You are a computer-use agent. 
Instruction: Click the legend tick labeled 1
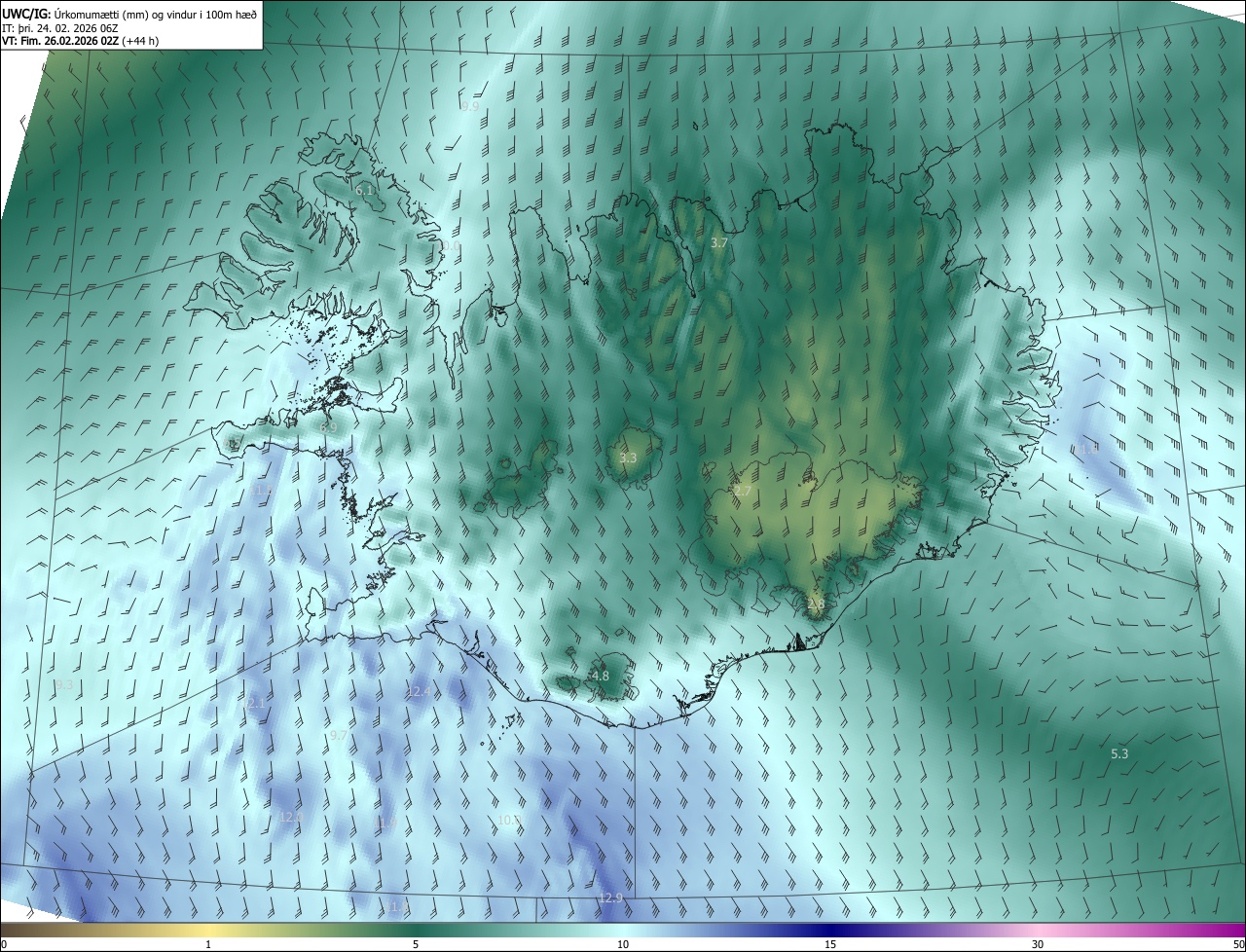pyautogui.click(x=208, y=944)
